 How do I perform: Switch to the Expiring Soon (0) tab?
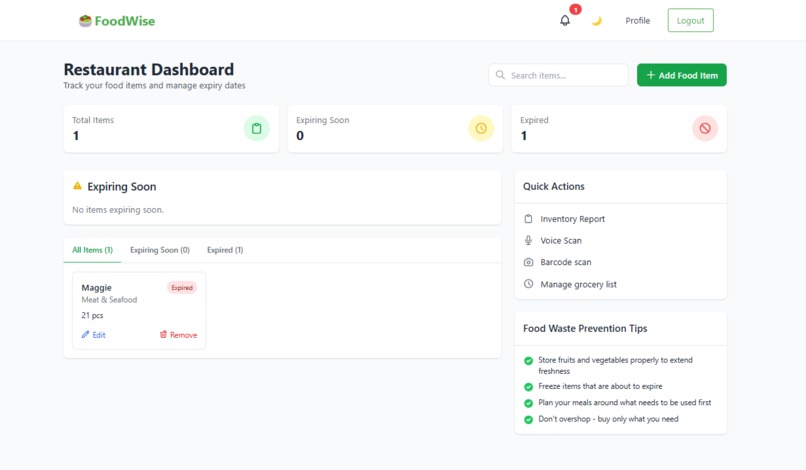click(x=160, y=250)
